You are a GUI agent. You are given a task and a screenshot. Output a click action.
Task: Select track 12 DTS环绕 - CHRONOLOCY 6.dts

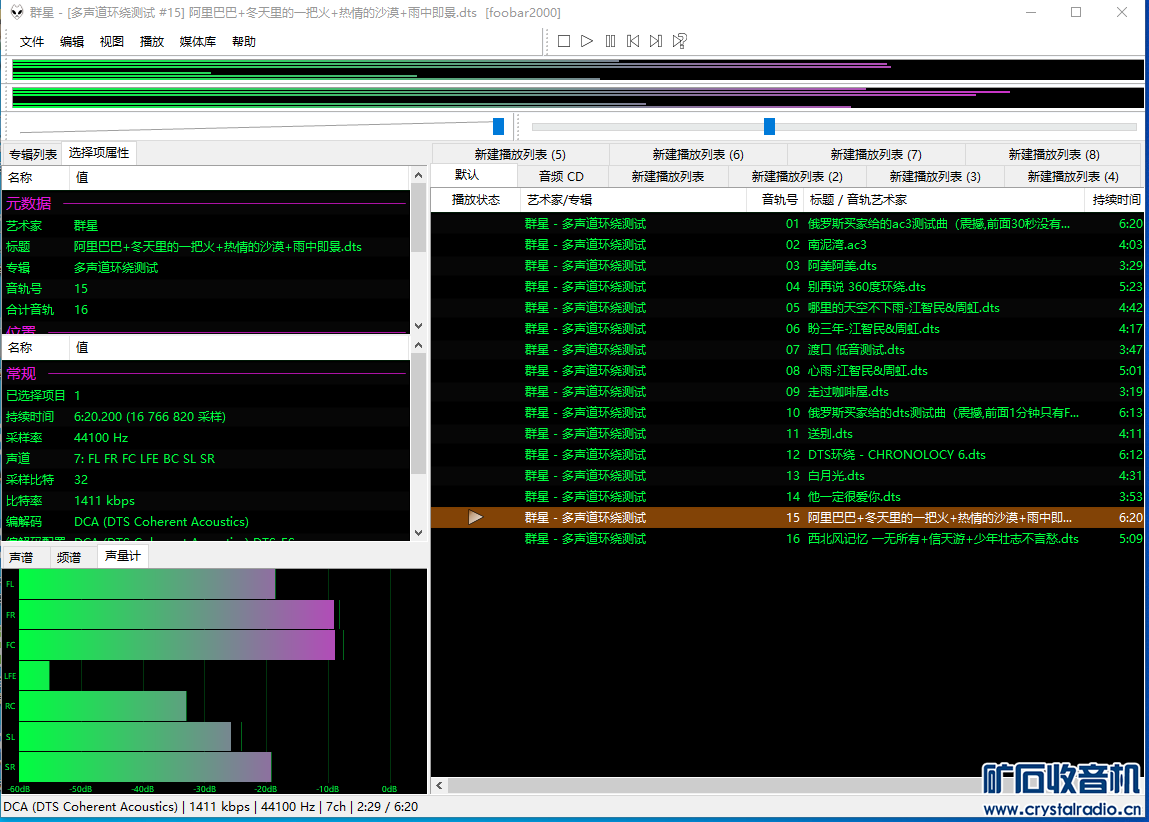787,455
